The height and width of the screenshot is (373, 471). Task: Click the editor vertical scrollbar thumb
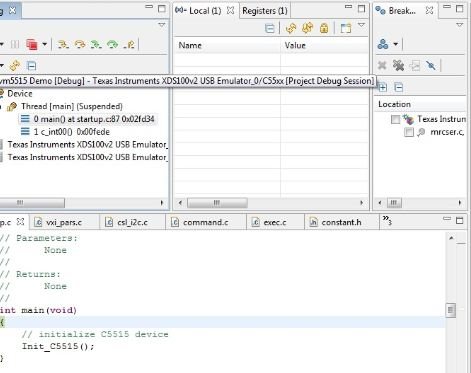tap(451, 310)
